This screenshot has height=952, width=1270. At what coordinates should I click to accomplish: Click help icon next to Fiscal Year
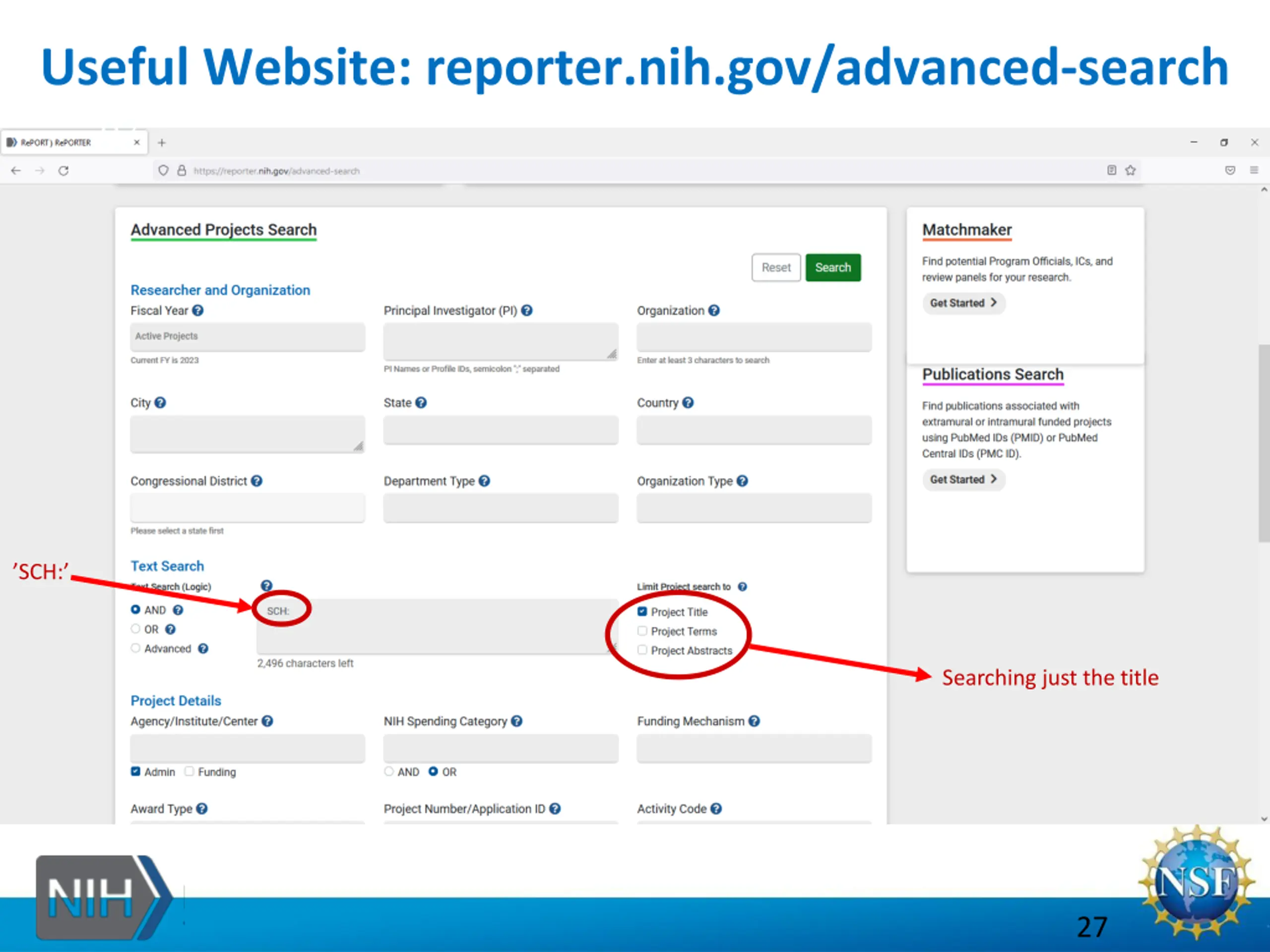(x=197, y=310)
